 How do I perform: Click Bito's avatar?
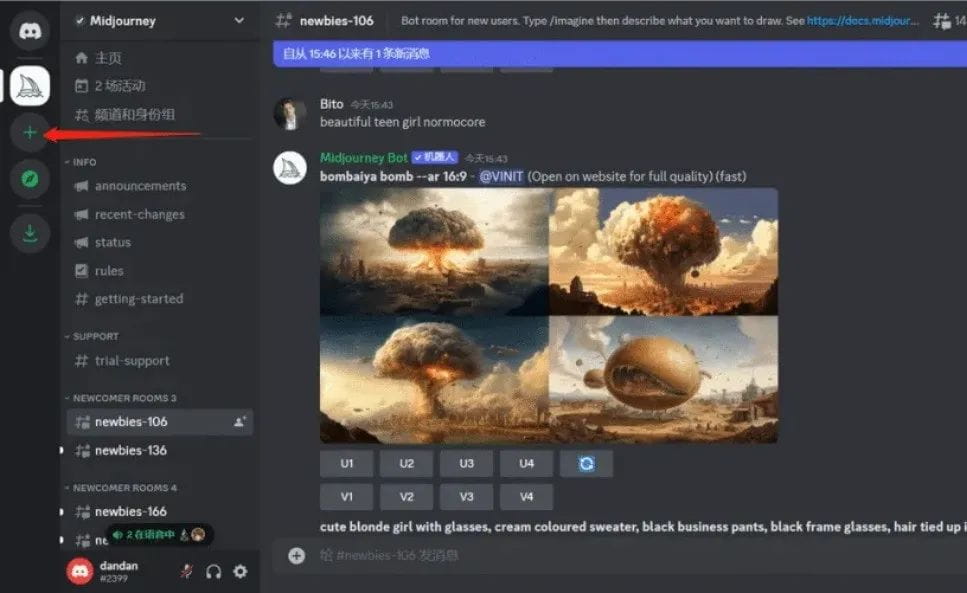tap(290, 113)
